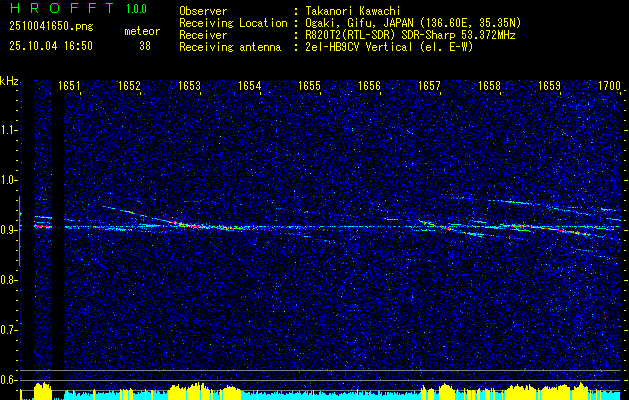629x400 pixels.
Task: Click the 1655 time marker
Action: 310,86
